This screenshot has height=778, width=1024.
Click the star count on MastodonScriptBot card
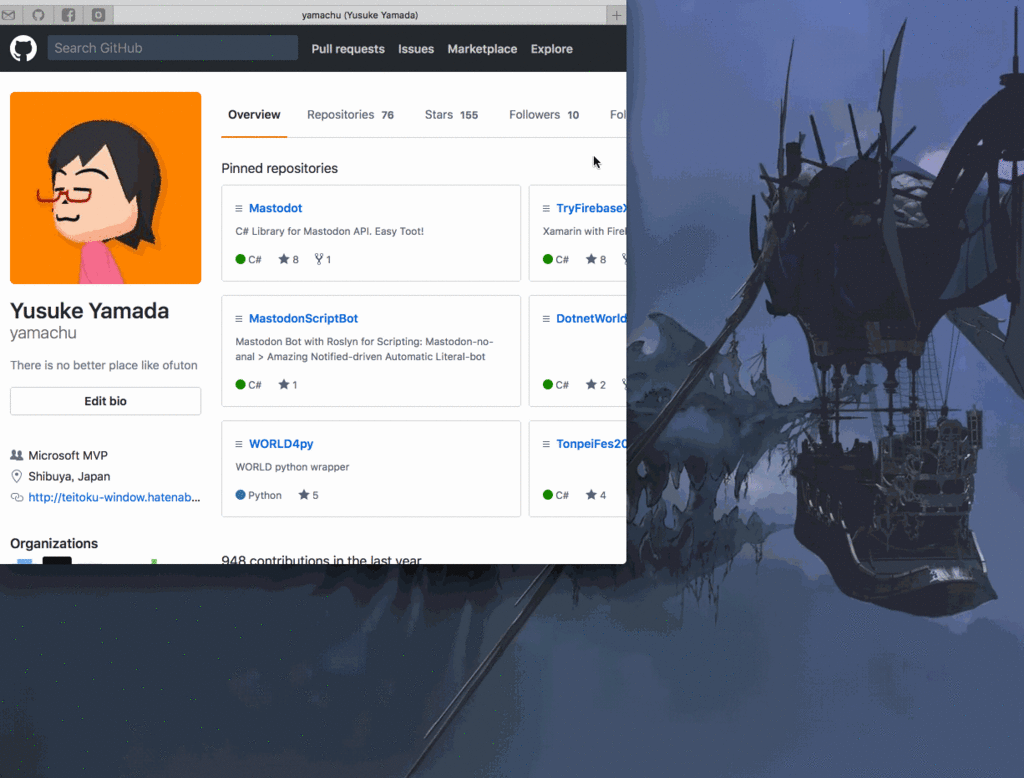click(288, 385)
